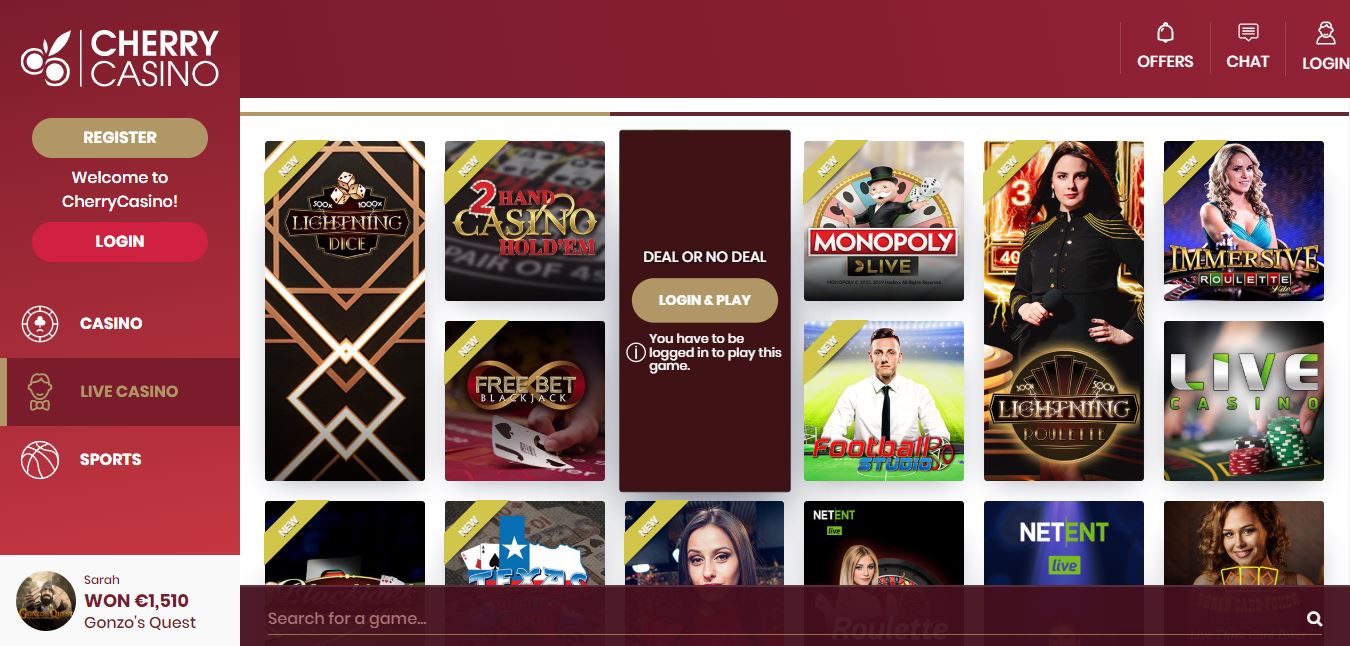Click the Casino chip icon in sidebar
The image size is (1350, 646).
click(x=40, y=324)
